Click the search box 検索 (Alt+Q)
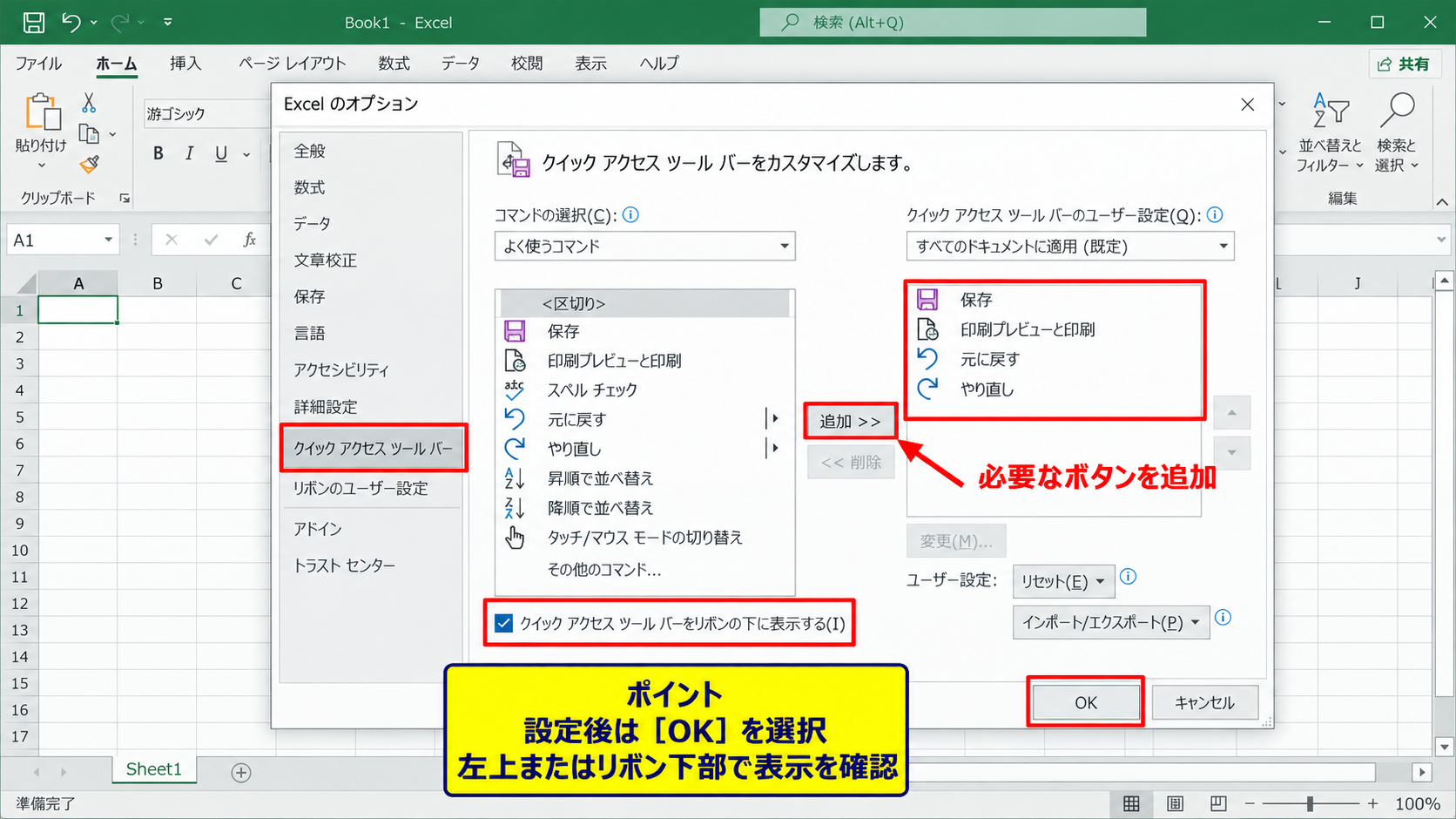The image size is (1456, 819). (x=953, y=23)
